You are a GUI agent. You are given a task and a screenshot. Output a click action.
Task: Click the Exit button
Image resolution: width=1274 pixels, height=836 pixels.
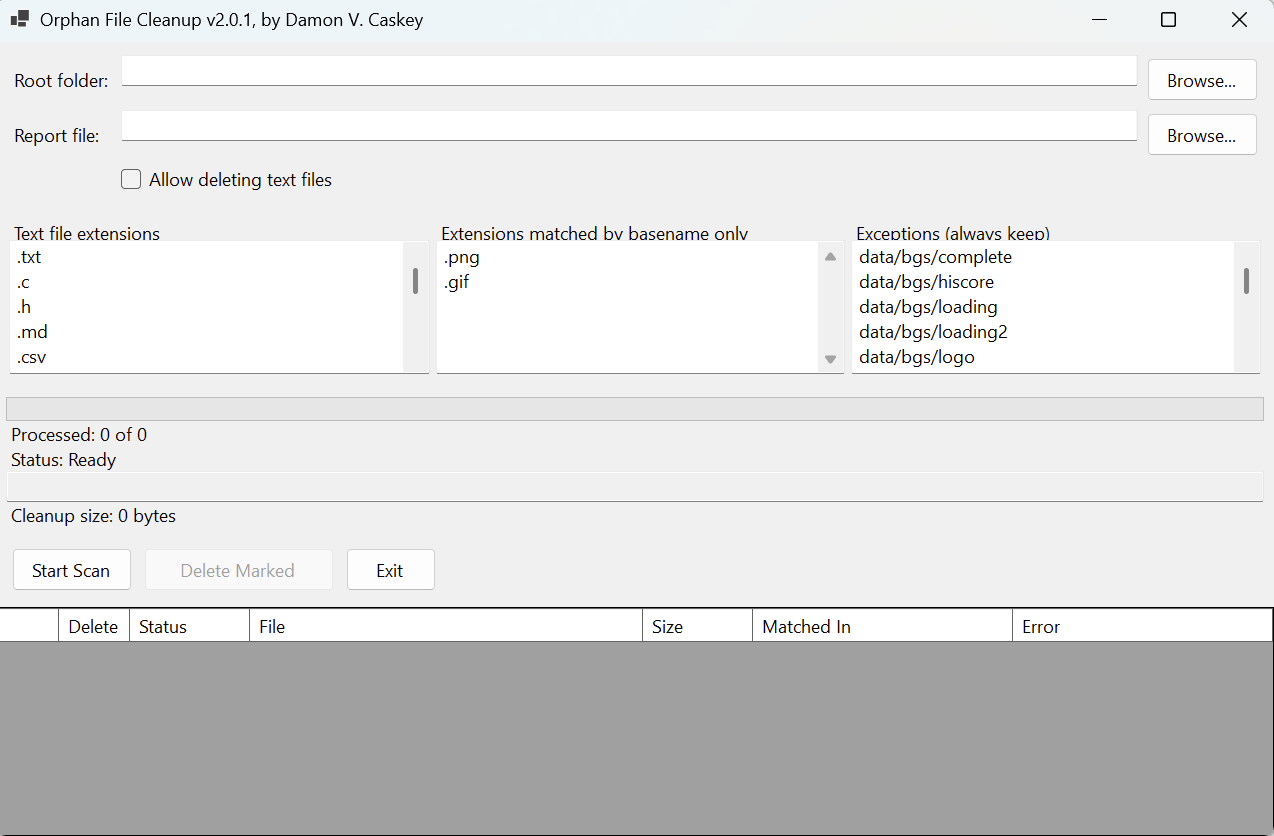tap(390, 570)
